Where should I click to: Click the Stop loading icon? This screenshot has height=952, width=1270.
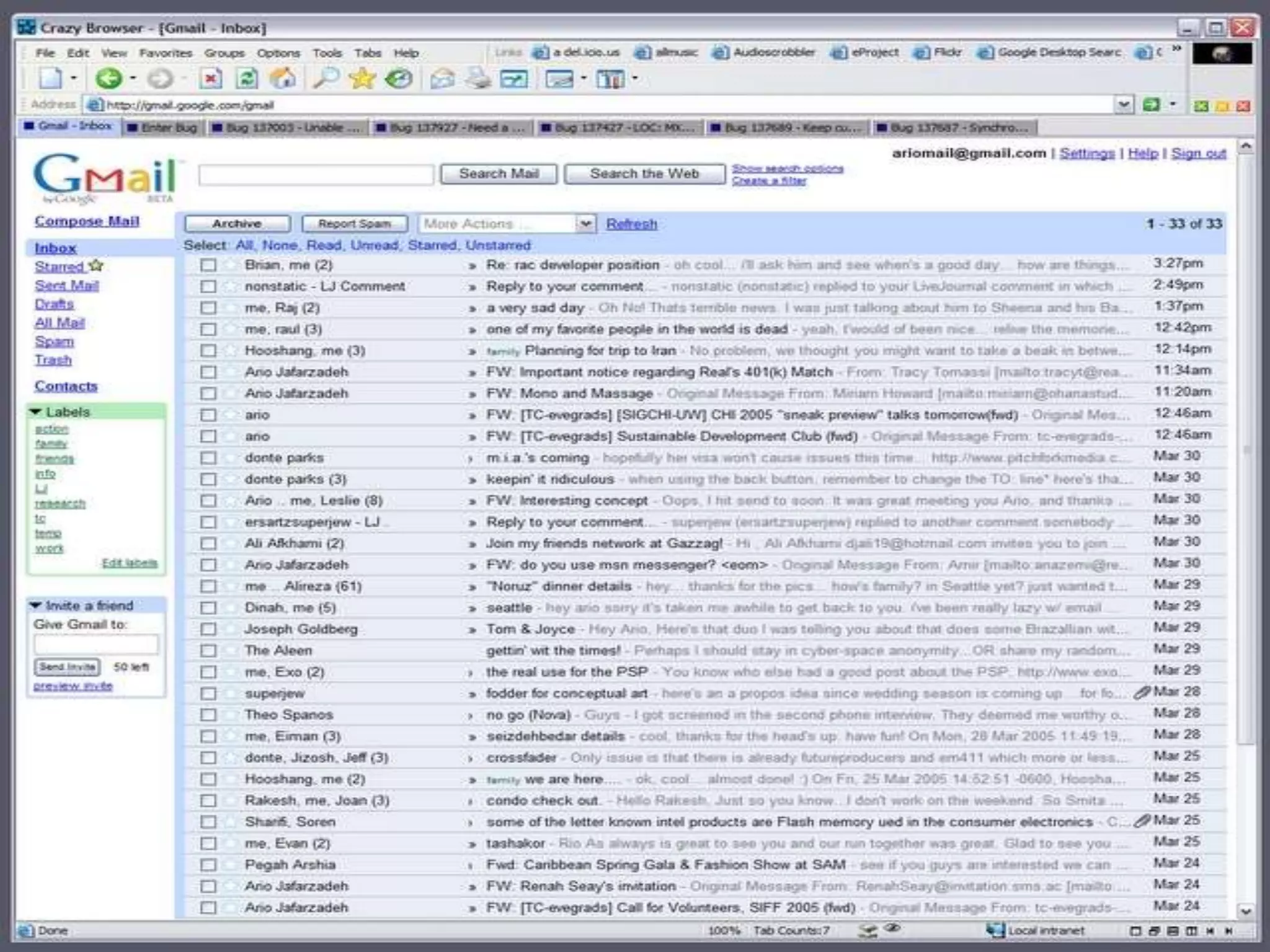pyautogui.click(x=211, y=79)
